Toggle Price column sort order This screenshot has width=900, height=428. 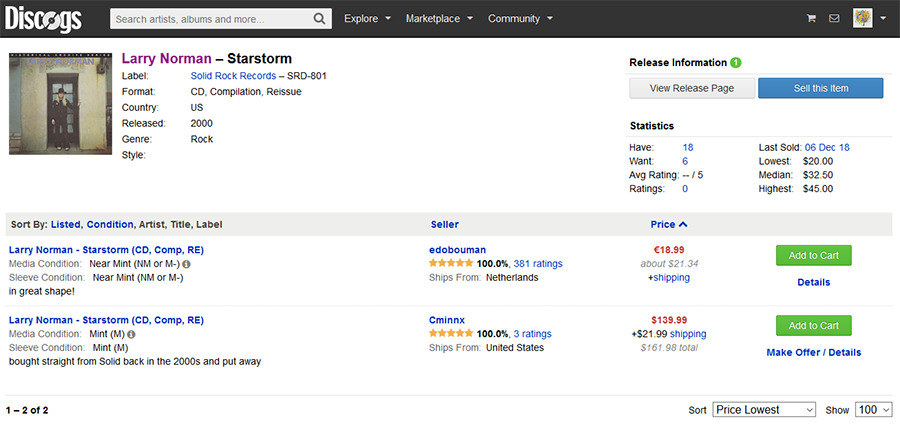click(669, 224)
